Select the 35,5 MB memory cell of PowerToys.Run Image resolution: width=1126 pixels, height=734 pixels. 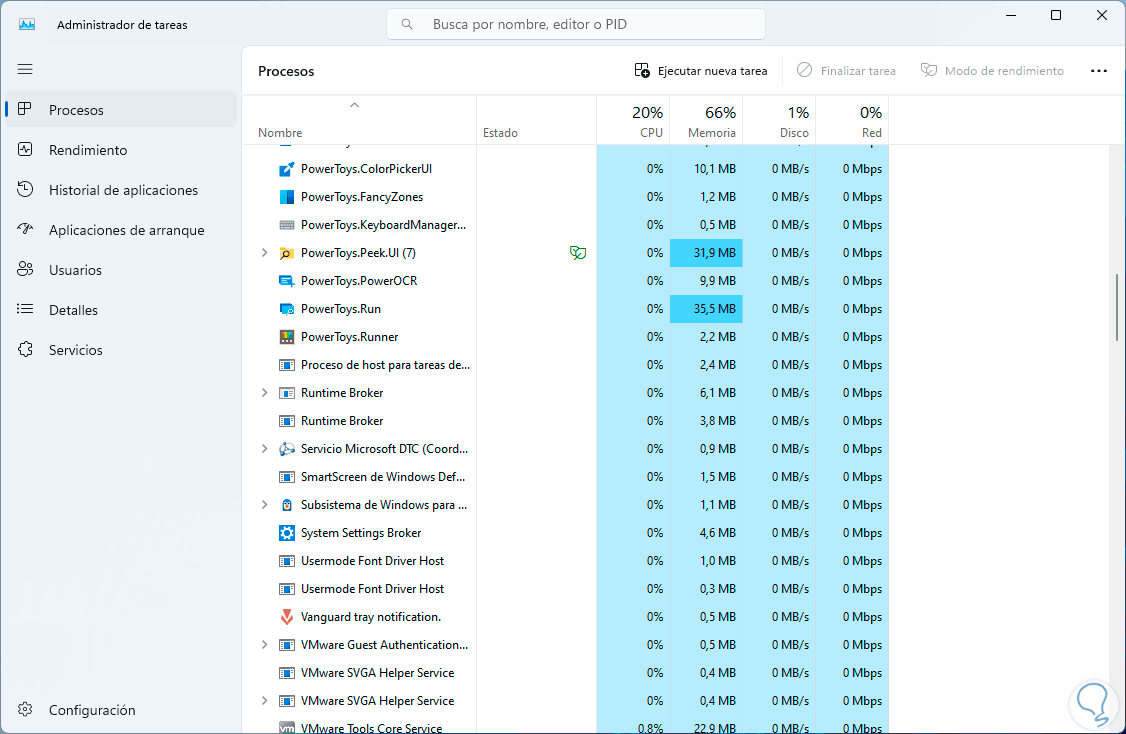pyautogui.click(x=707, y=309)
